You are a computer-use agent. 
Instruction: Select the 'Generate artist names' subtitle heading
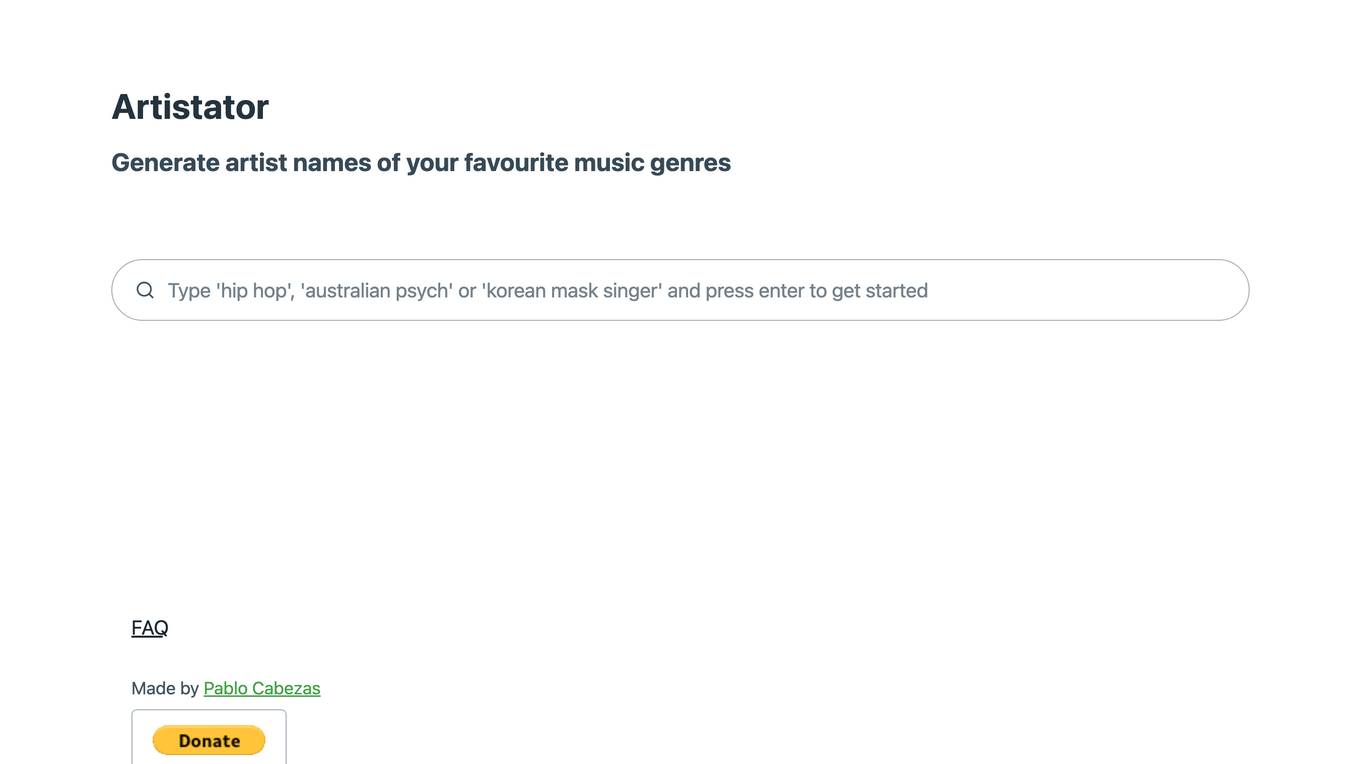click(x=421, y=162)
